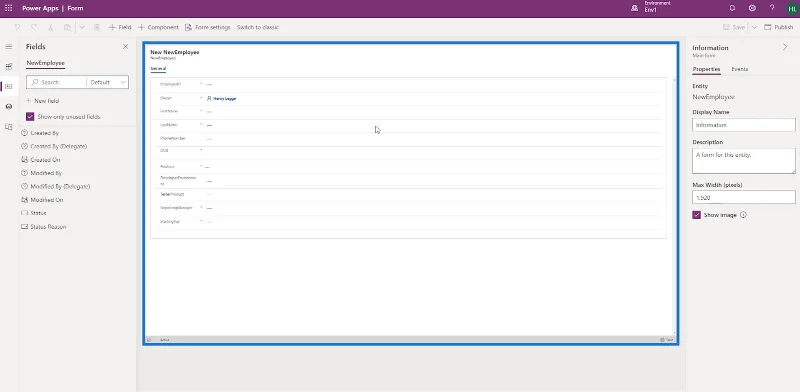Select the NewEmployee tab in Fields pane
Screen dimensions: 800x392
[x=45, y=63]
